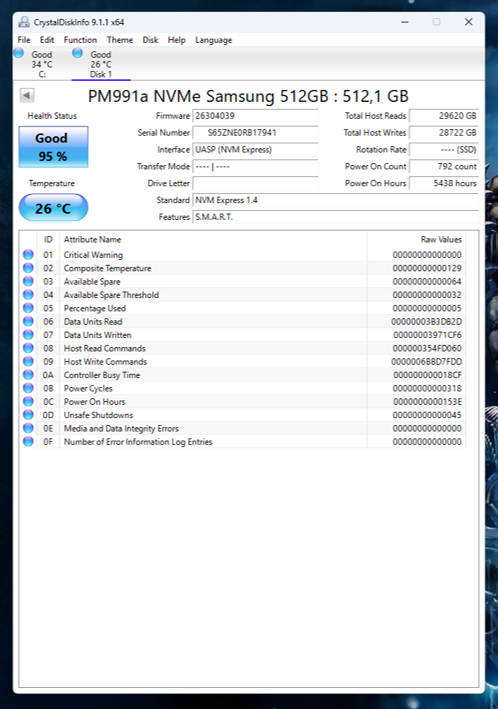Click the Rotation Rate value (SSD)
498x709 pixels.
(444, 149)
